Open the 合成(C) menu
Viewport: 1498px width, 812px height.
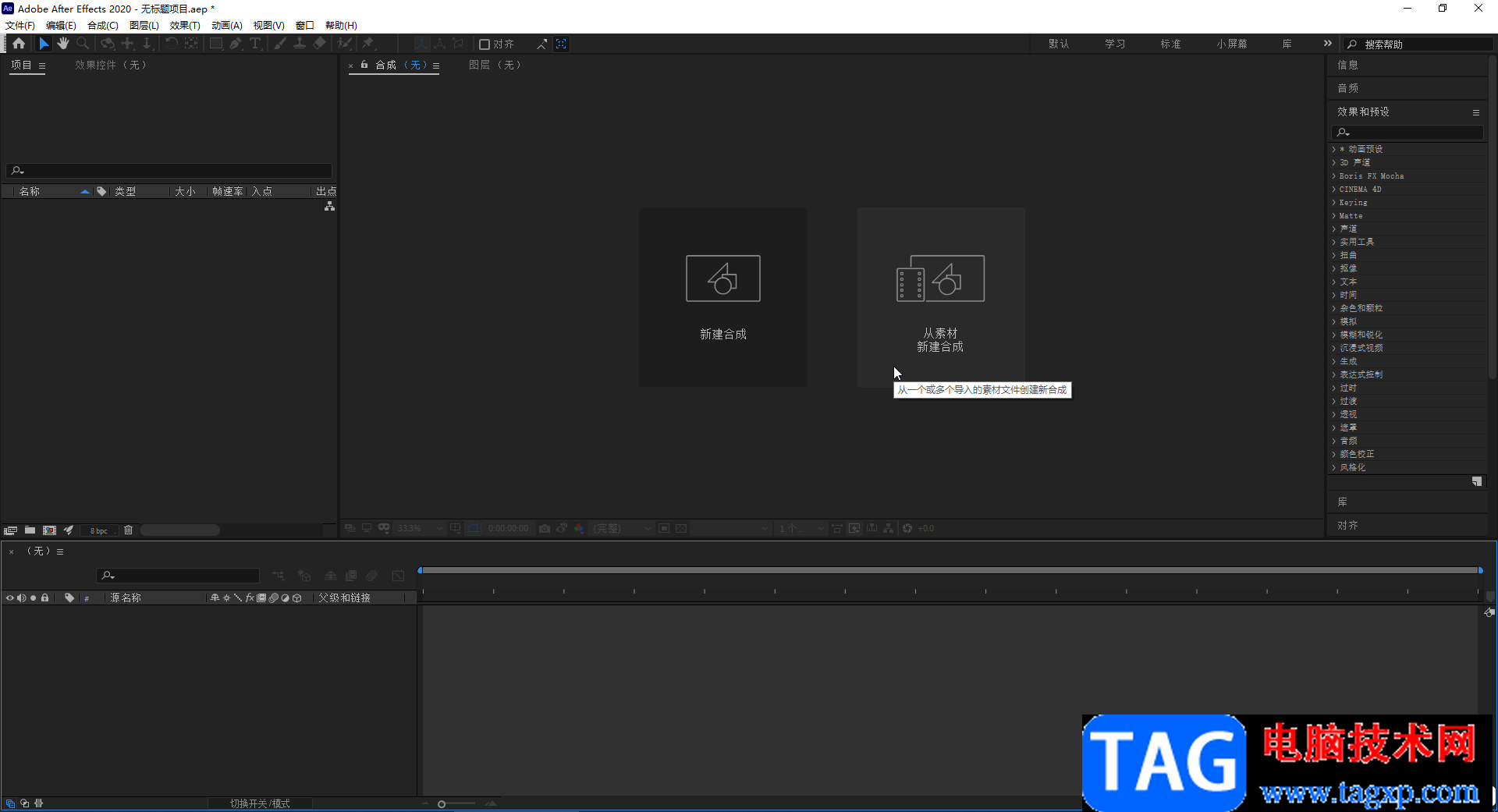coord(102,26)
